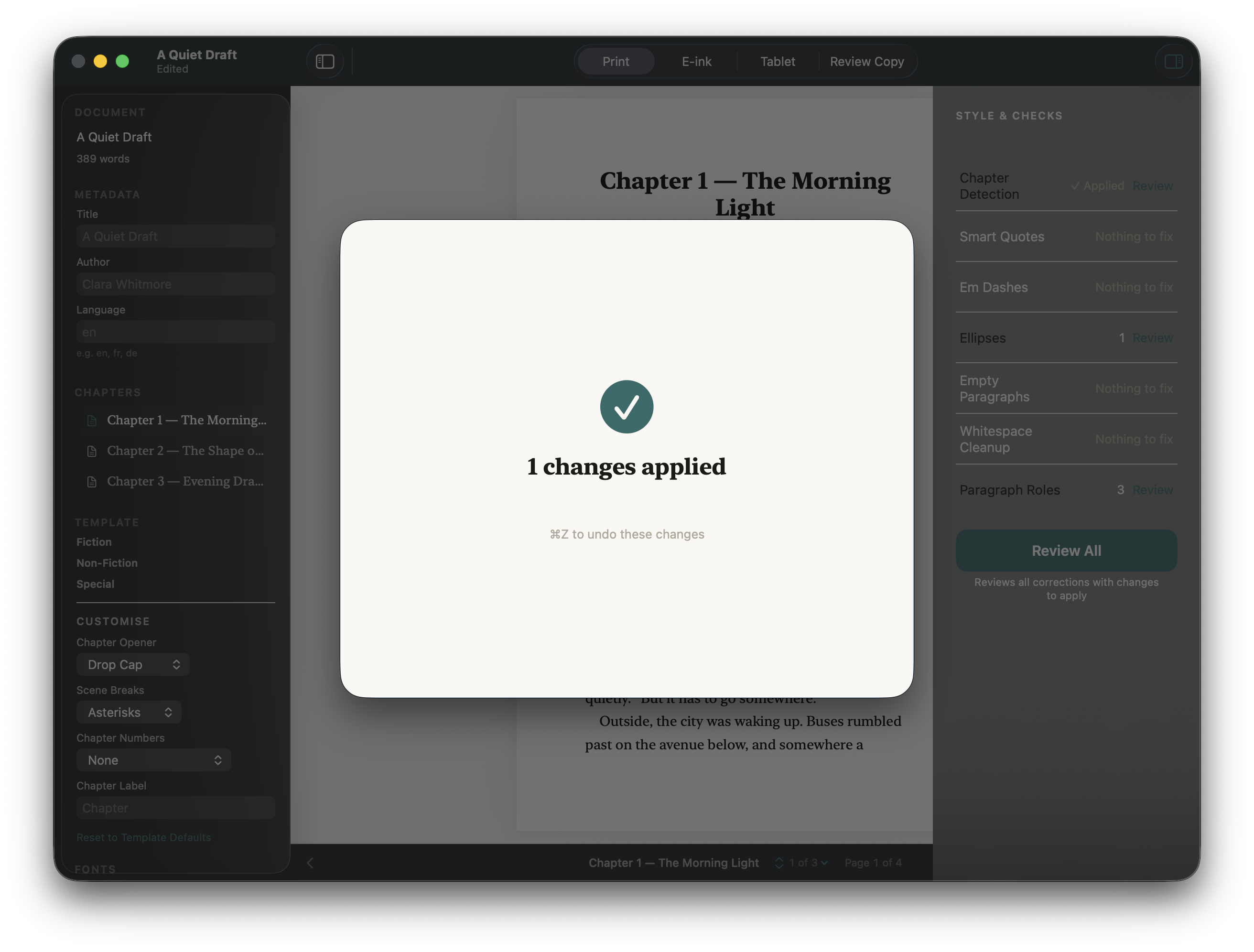Switch to the E-ink preview tab
Image resolution: width=1254 pixels, height=952 pixels.
[x=696, y=61]
